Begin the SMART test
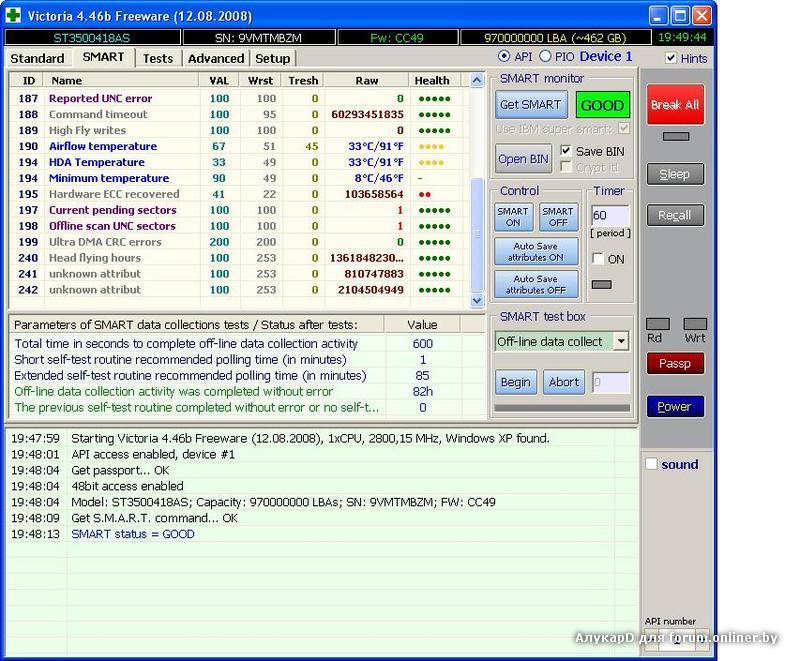 pos(515,382)
